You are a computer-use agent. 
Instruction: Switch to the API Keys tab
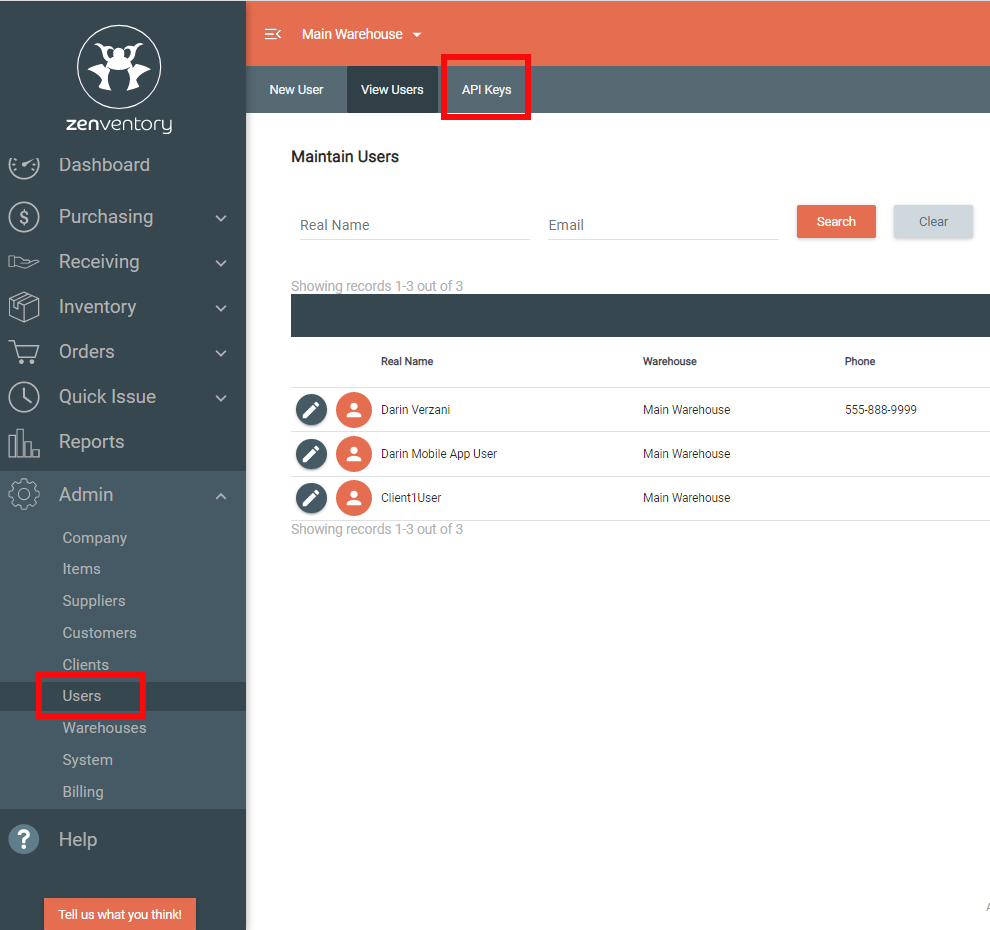point(486,89)
